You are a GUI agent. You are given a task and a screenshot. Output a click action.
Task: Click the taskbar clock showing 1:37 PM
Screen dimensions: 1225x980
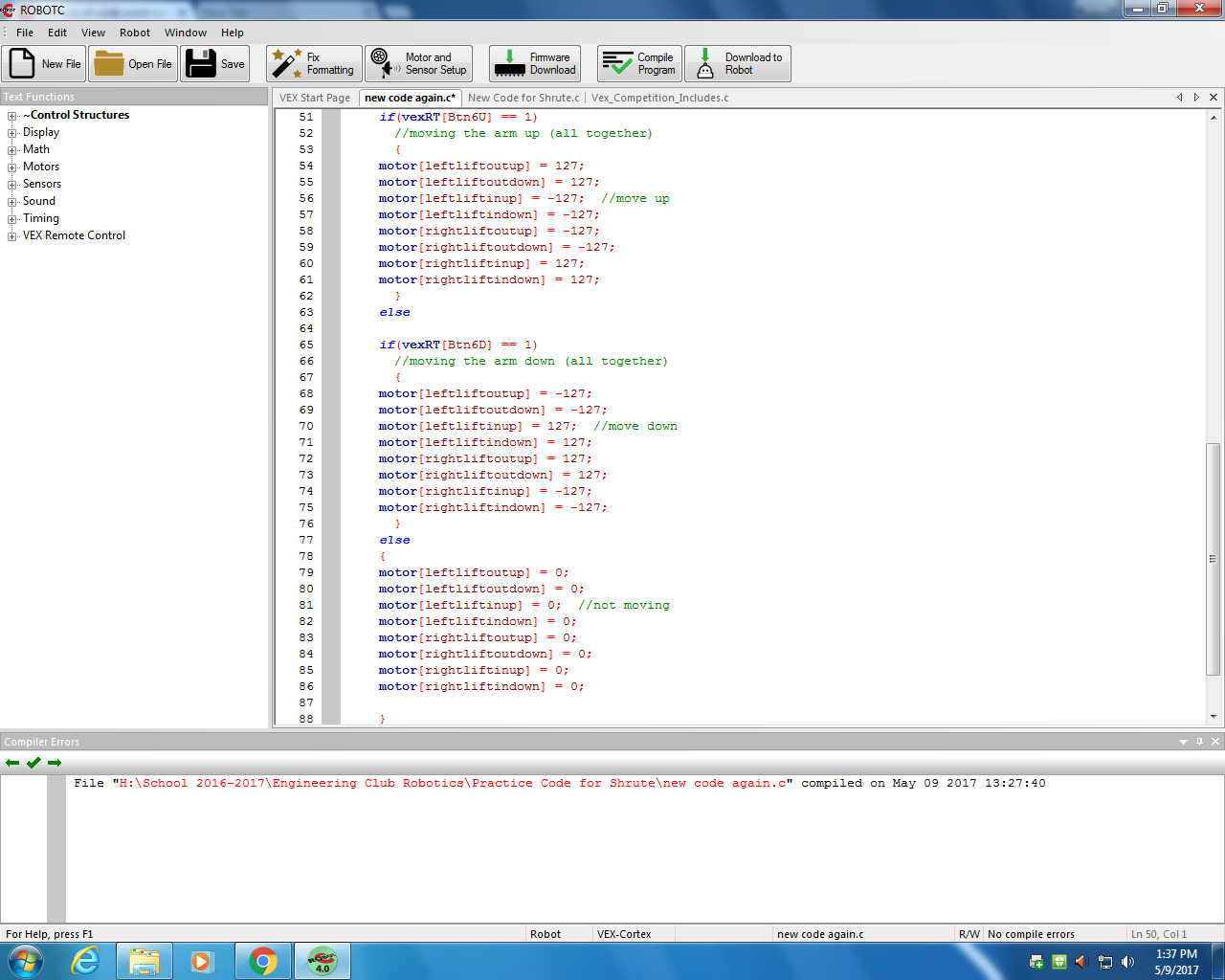[x=1176, y=962]
